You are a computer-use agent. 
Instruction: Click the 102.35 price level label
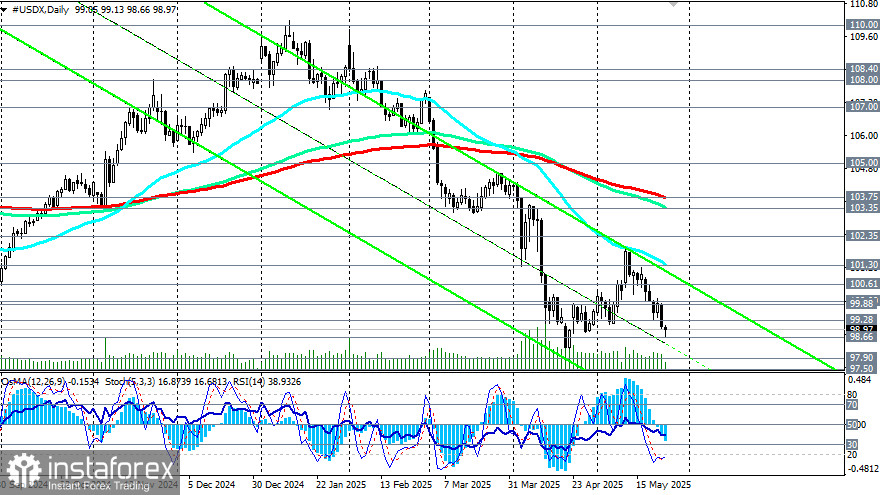point(863,236)
